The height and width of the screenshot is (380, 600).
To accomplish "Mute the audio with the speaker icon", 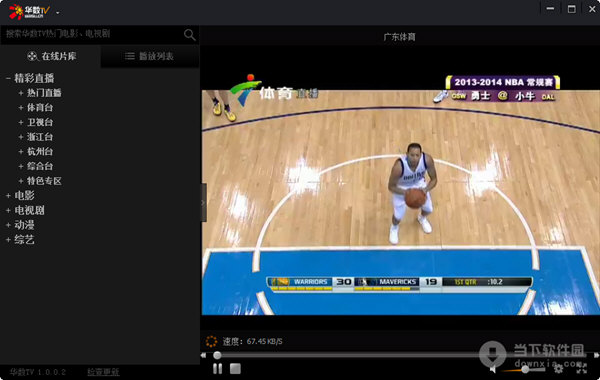I will tap(493, 369).
